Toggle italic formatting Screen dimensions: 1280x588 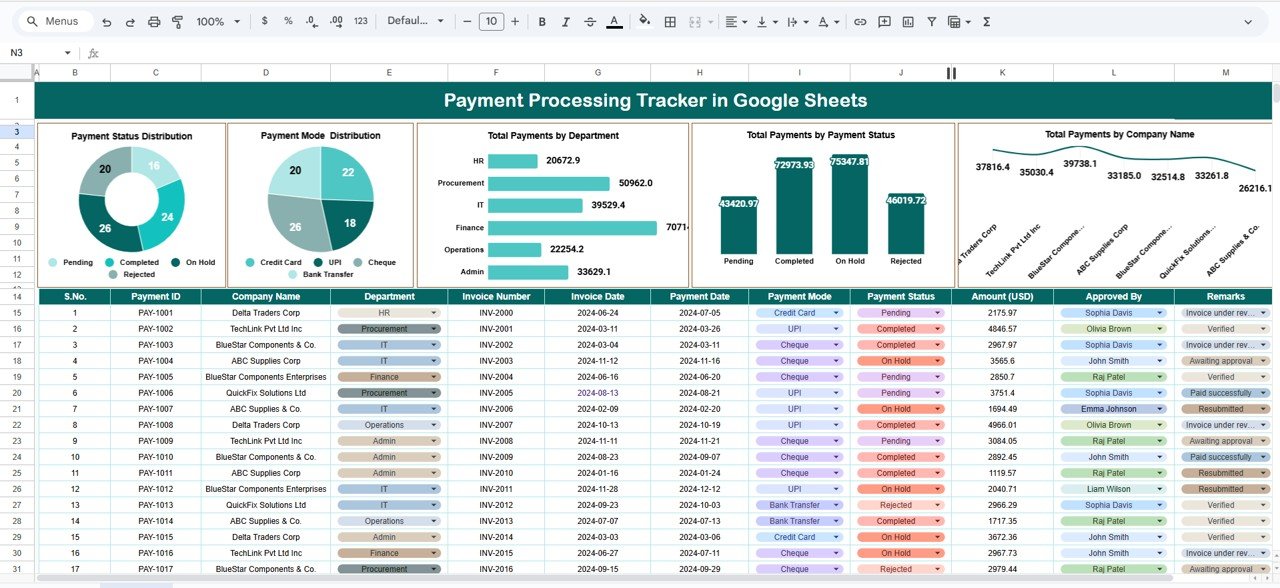click(565, 21)
